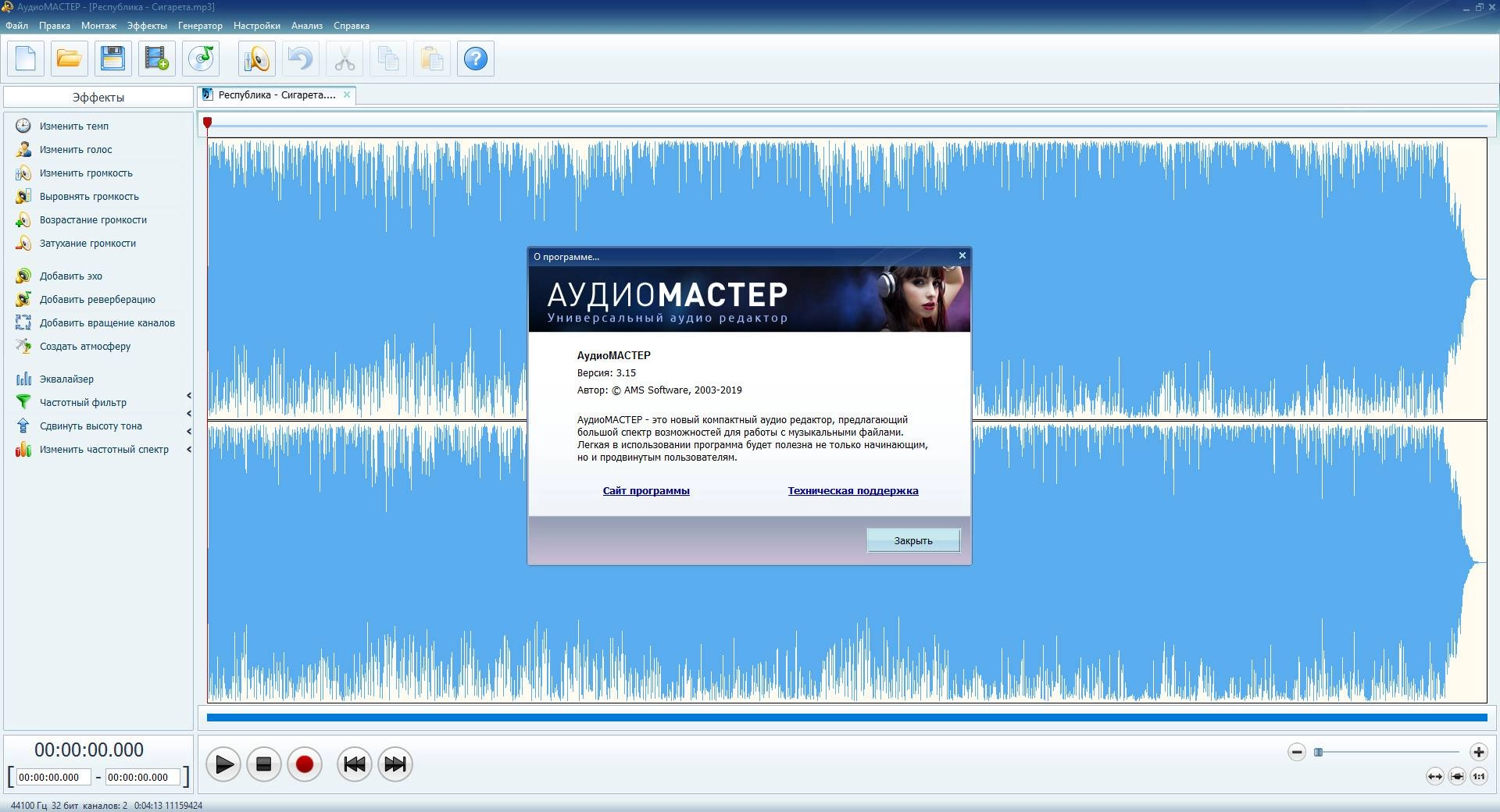The width and height of the screenshot is (1500, 812).
Task: Copy selection with the toolbar copy icon
Action: [388, 59]
